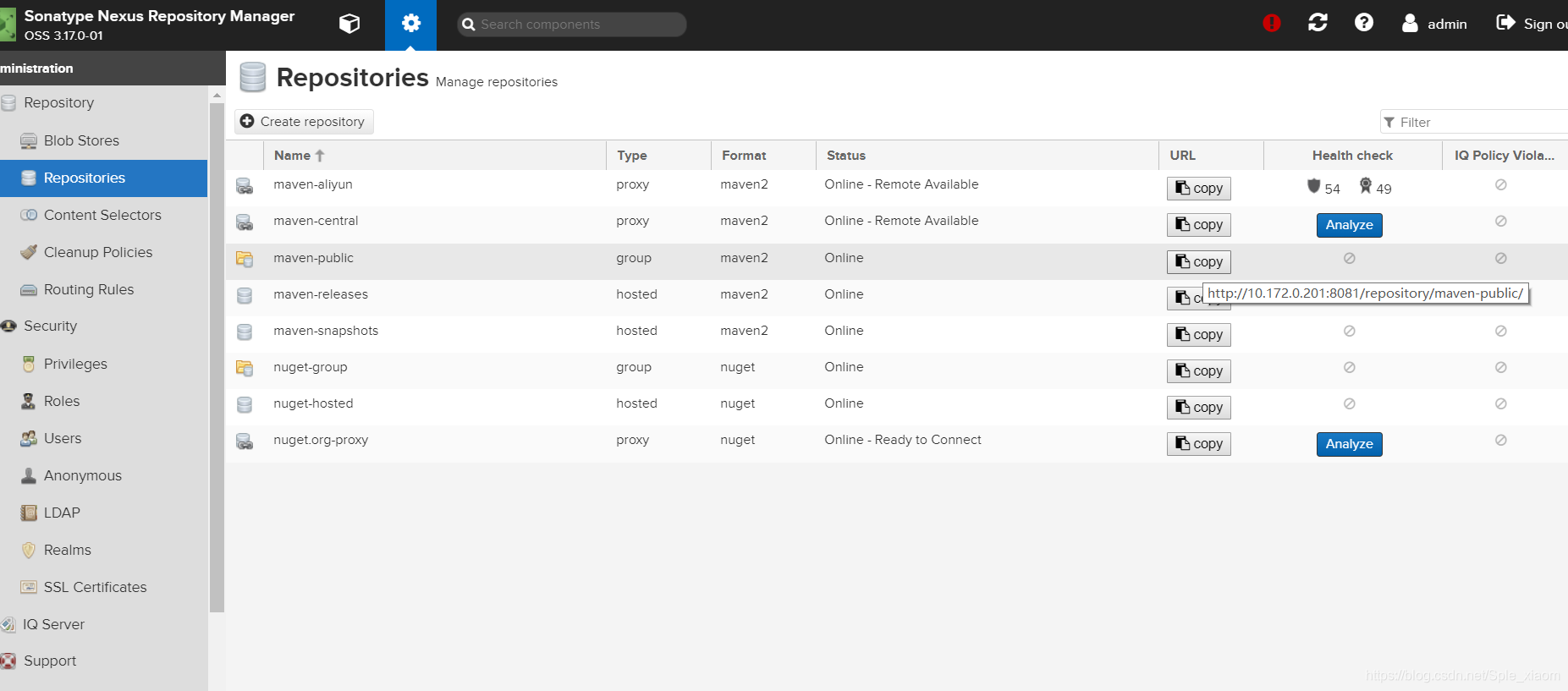1568x691 pixels.
Task: Click the Sign out button
Action: point(1532,24)
